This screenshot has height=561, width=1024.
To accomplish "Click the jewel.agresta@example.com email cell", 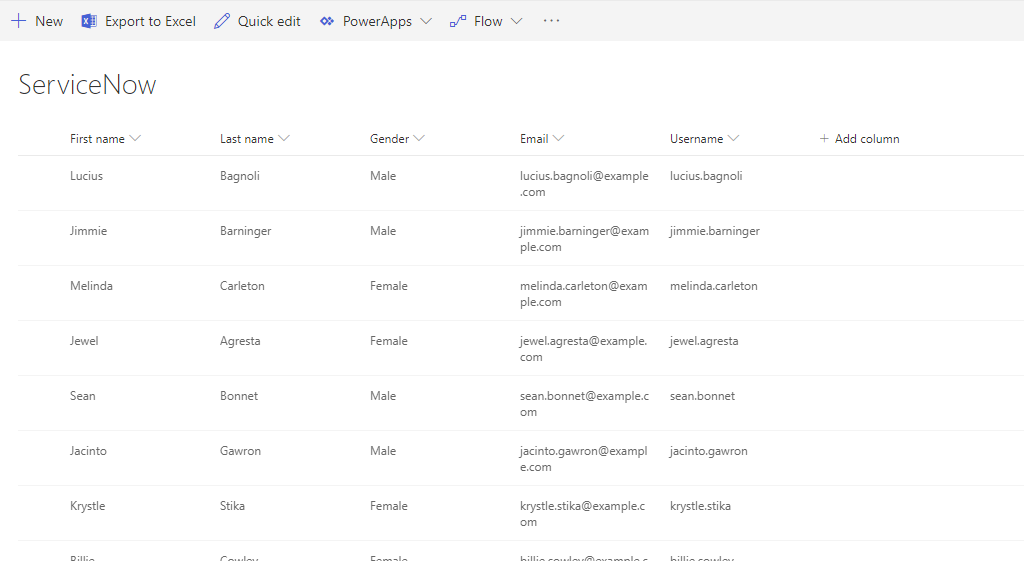I will [584, 348].
